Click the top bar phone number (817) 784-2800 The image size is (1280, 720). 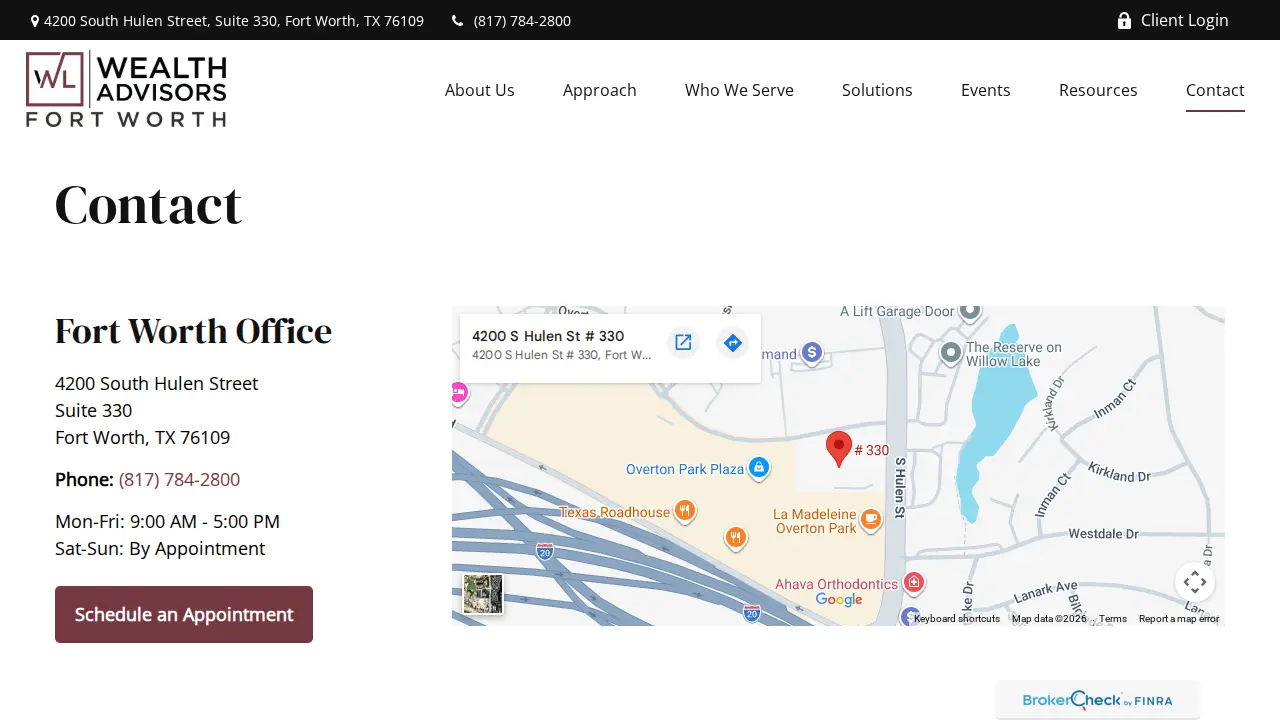(x=522, y=21)
